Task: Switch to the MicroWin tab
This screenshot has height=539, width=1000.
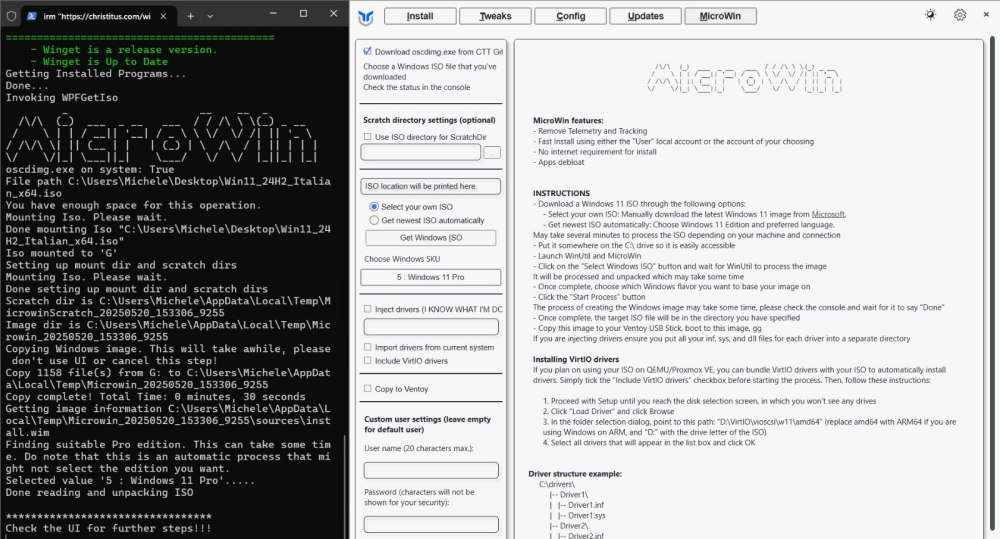Action: click(720, 16)
